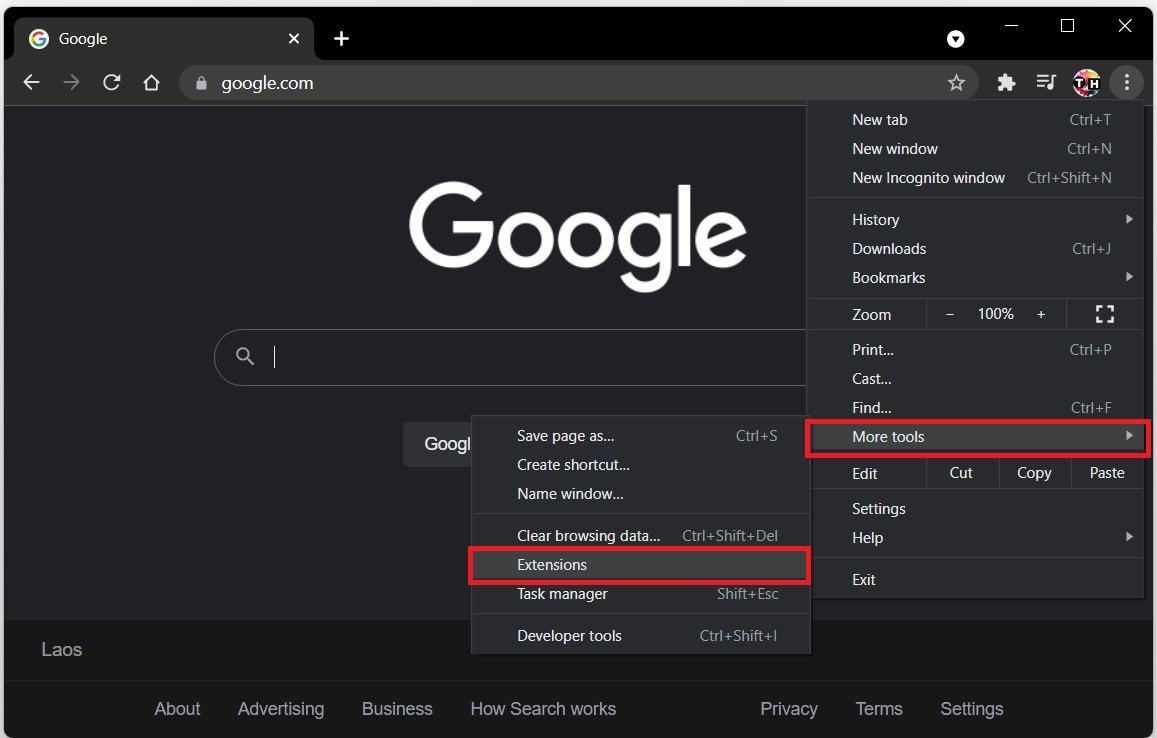Open the How Search works footer link
Image resolution: width=1157 pixels, height=738 pixels.
click(x=543, y=709)
